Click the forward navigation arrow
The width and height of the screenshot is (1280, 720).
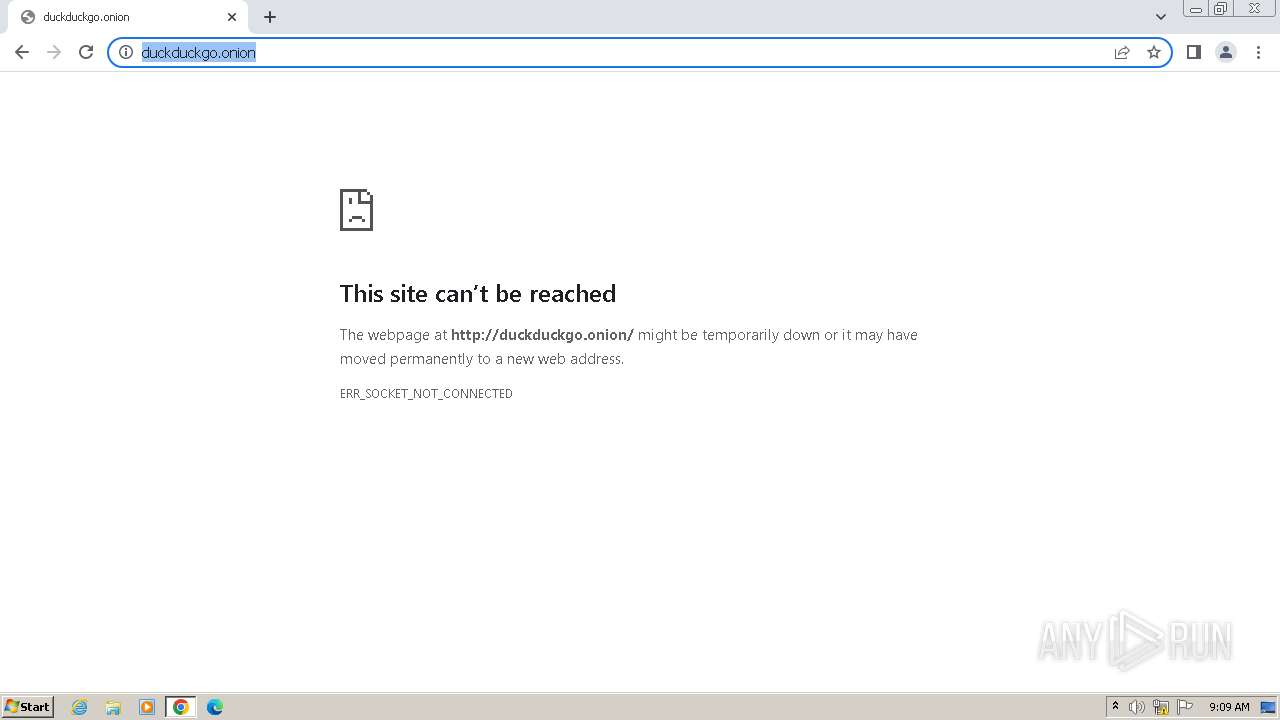click(x=54, y=52)
